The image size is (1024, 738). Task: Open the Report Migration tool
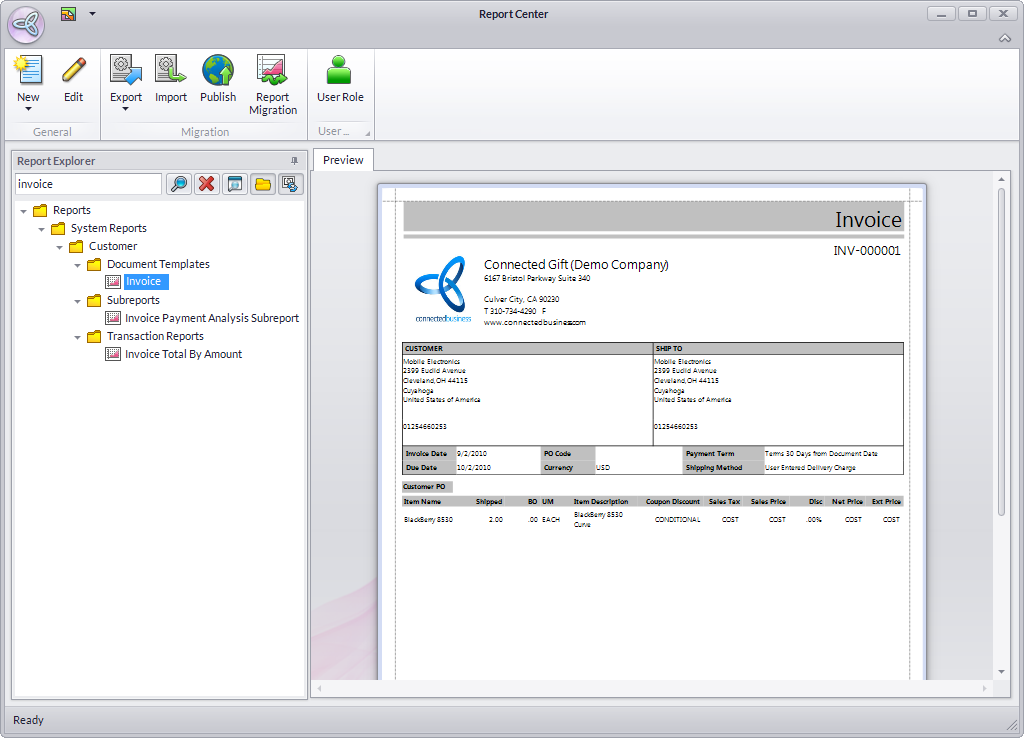(x=273, y=85)
